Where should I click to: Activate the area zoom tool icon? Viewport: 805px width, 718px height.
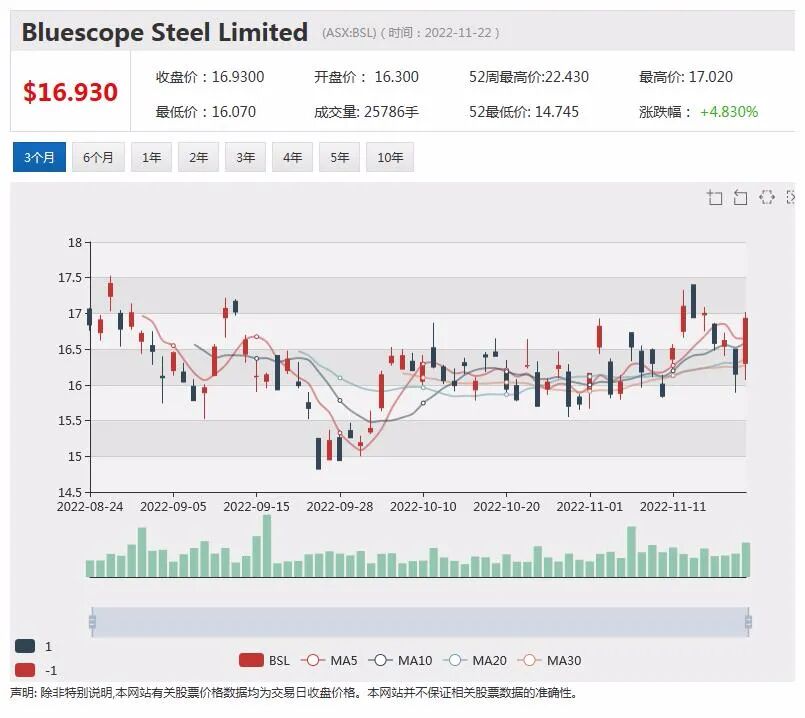[714, 197]
